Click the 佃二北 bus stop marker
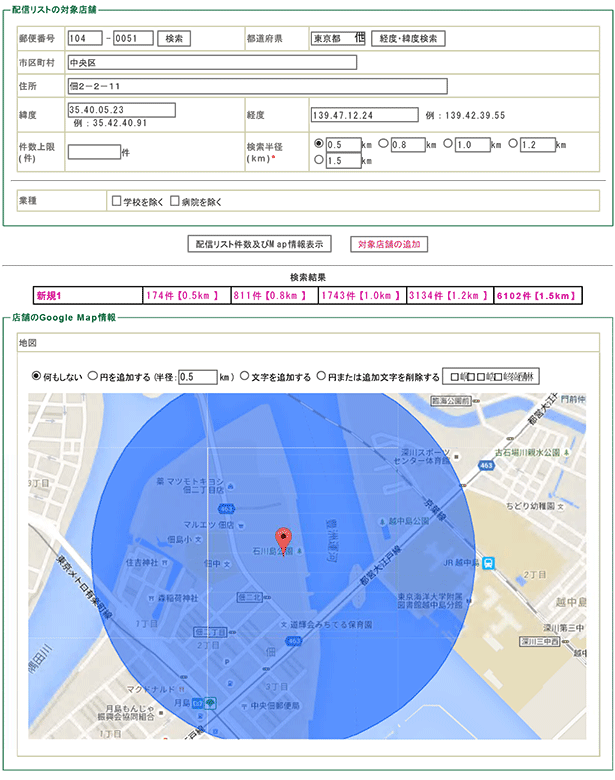Viewport: 615px width, 780px height. (x=250, y=597)
